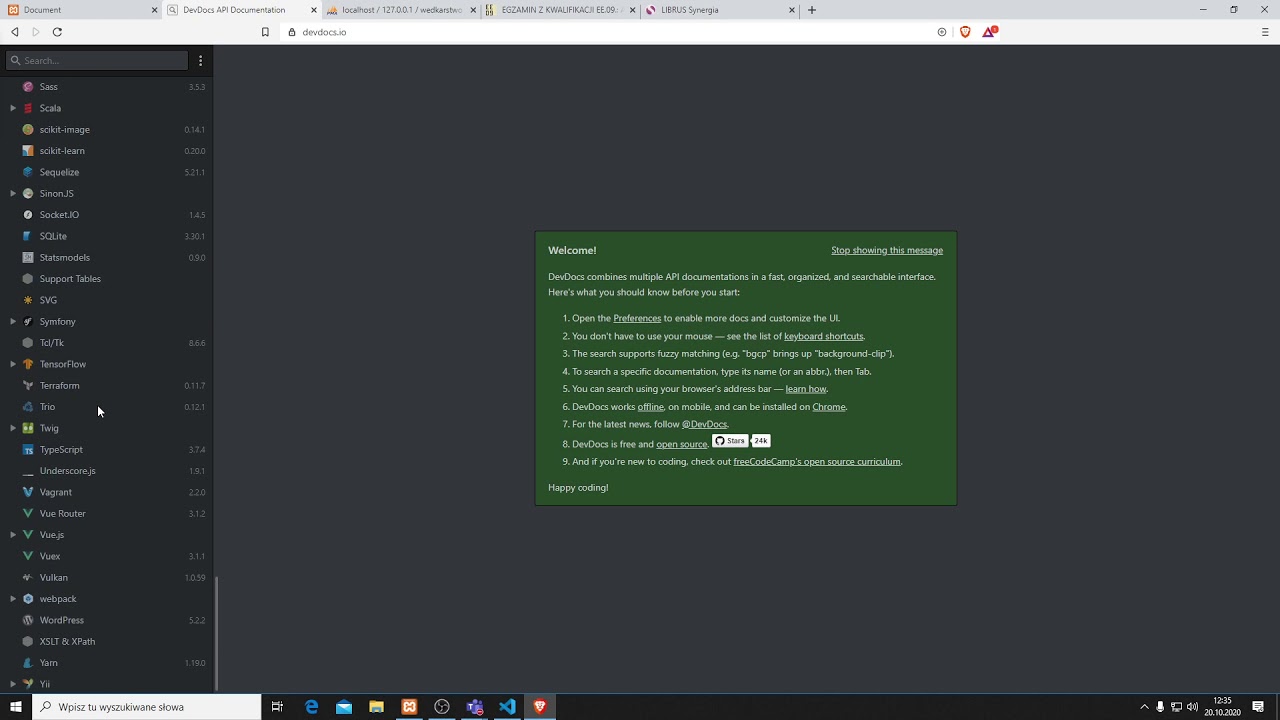Open the open source link
The width and height of the screenshot is (1280, 720).
[682, 444]
